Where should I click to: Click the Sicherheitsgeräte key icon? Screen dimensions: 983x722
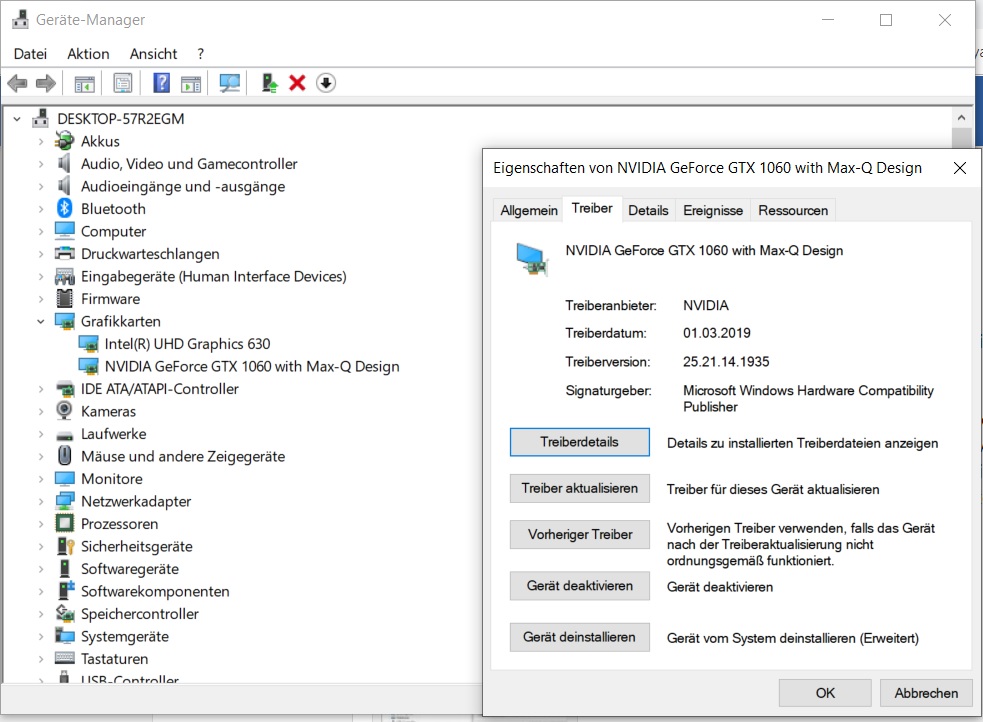(x=65, y=546)
